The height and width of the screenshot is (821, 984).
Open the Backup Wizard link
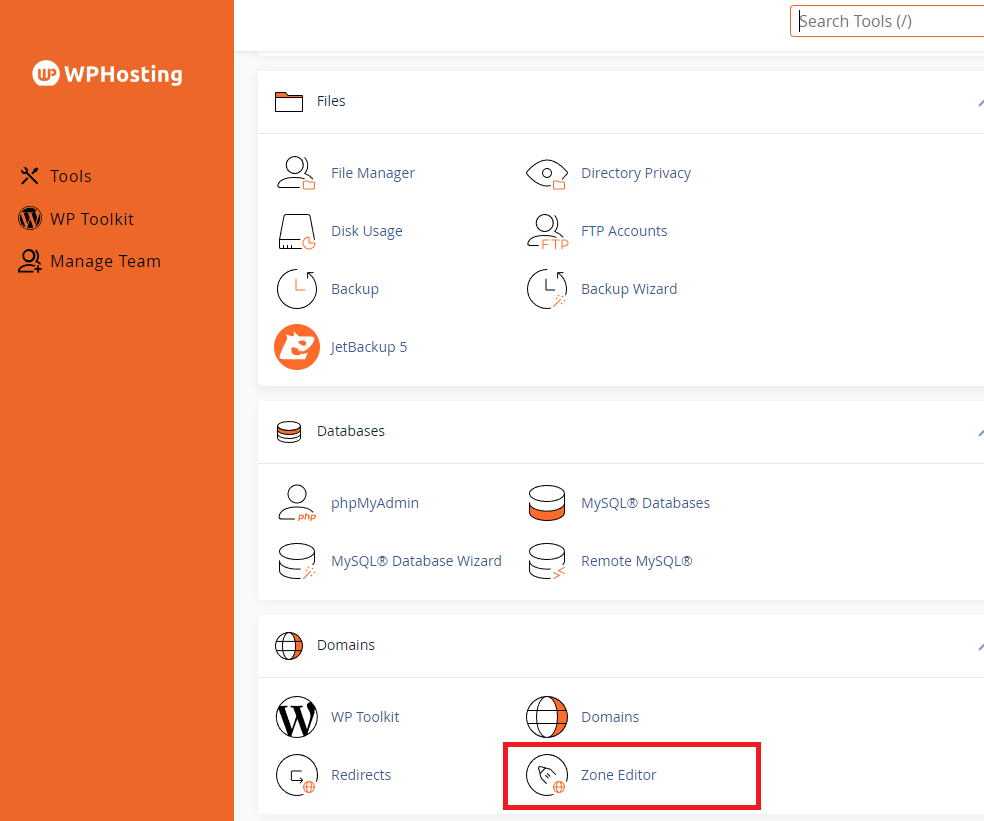click(628, 289)
